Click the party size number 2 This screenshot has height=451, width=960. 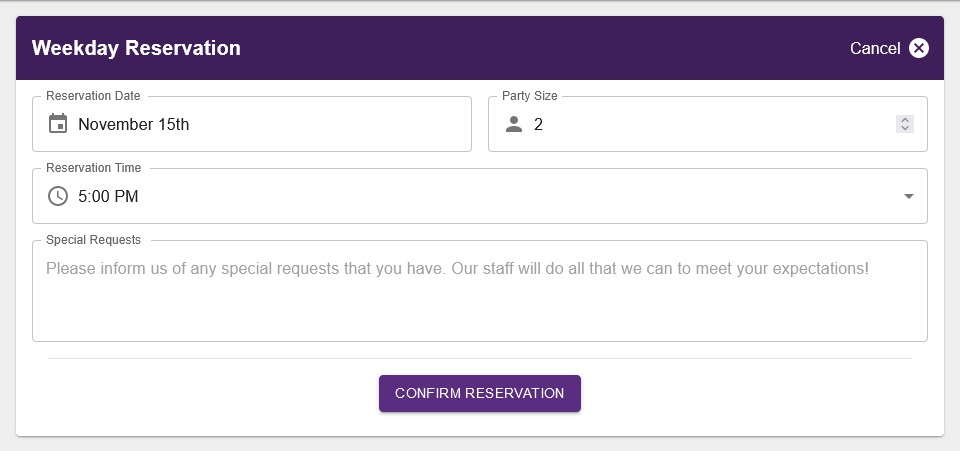click(538, 125)
